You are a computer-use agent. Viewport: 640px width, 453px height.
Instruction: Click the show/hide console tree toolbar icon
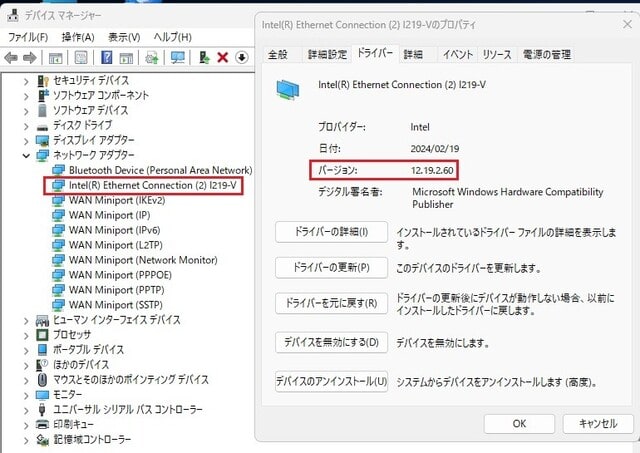(x=56, y=58)
